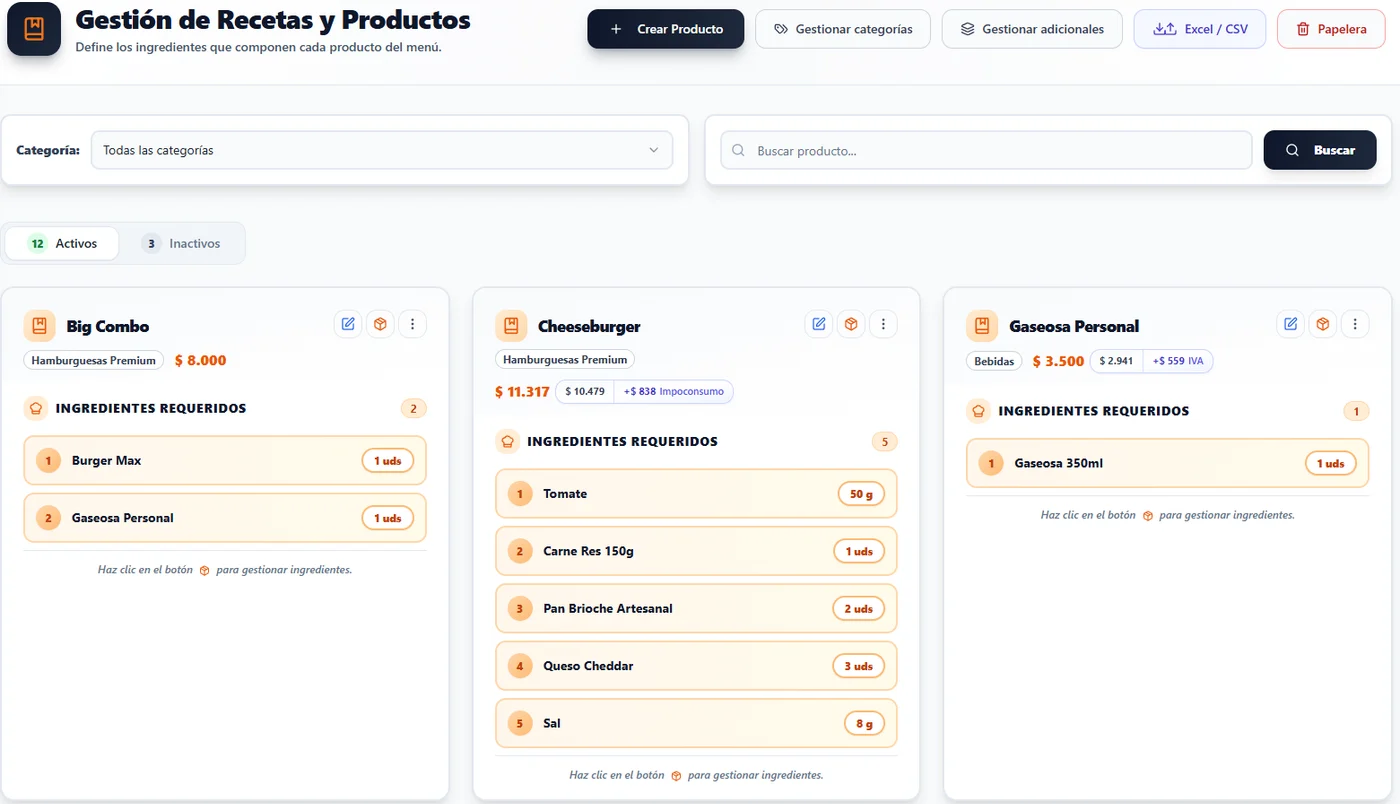Click Hamburguesas Premium tag on Cheeseburger card

pos(565,359)
